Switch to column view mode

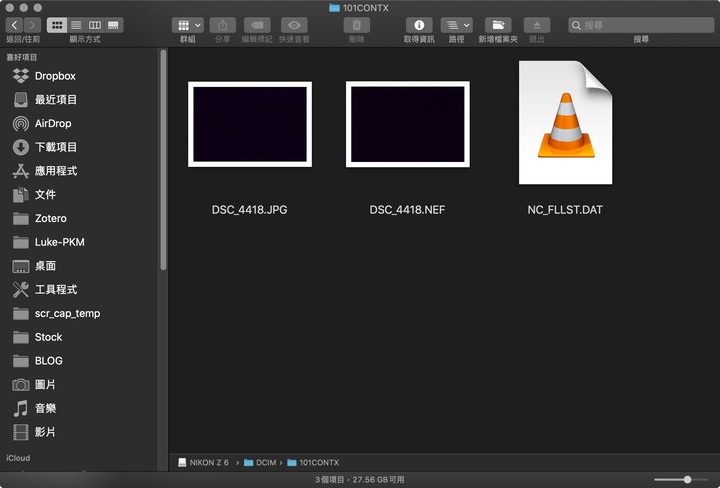tap(95, 25)
